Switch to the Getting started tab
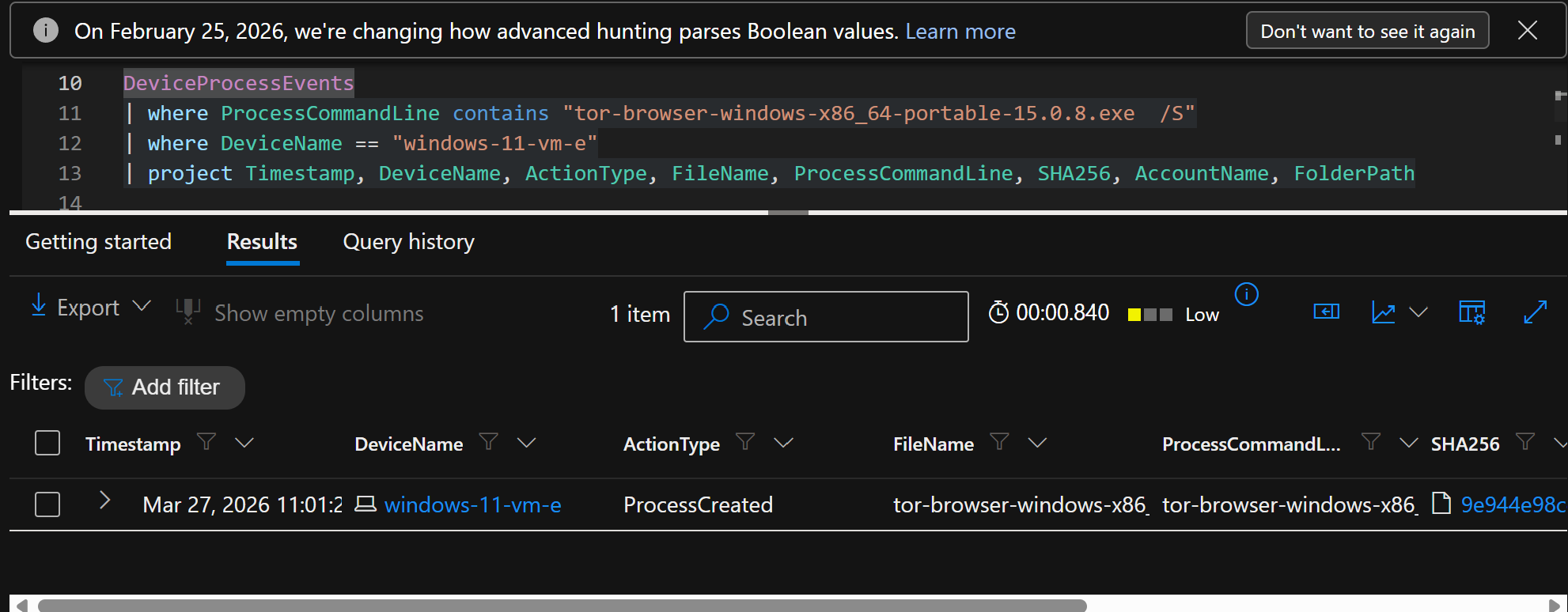The height and width of the screenshot is (612, 1568). click(x=98, y=242)
